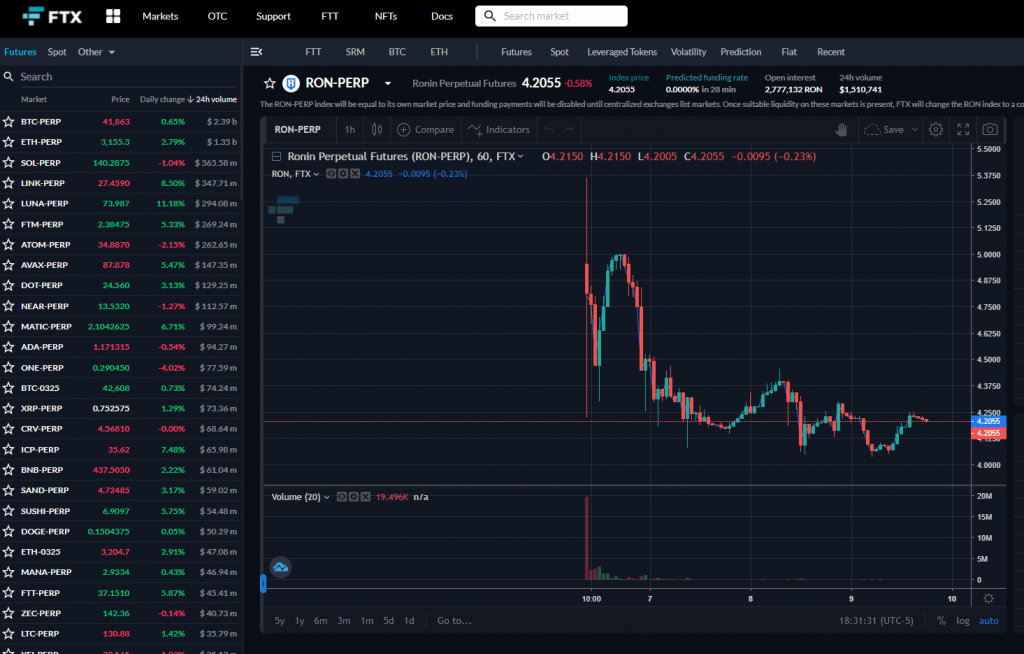The image size is (1024, 654).
Task: Open timezone setting 18:31:31 (UTC-5)
Action: (x=876, y=621)
